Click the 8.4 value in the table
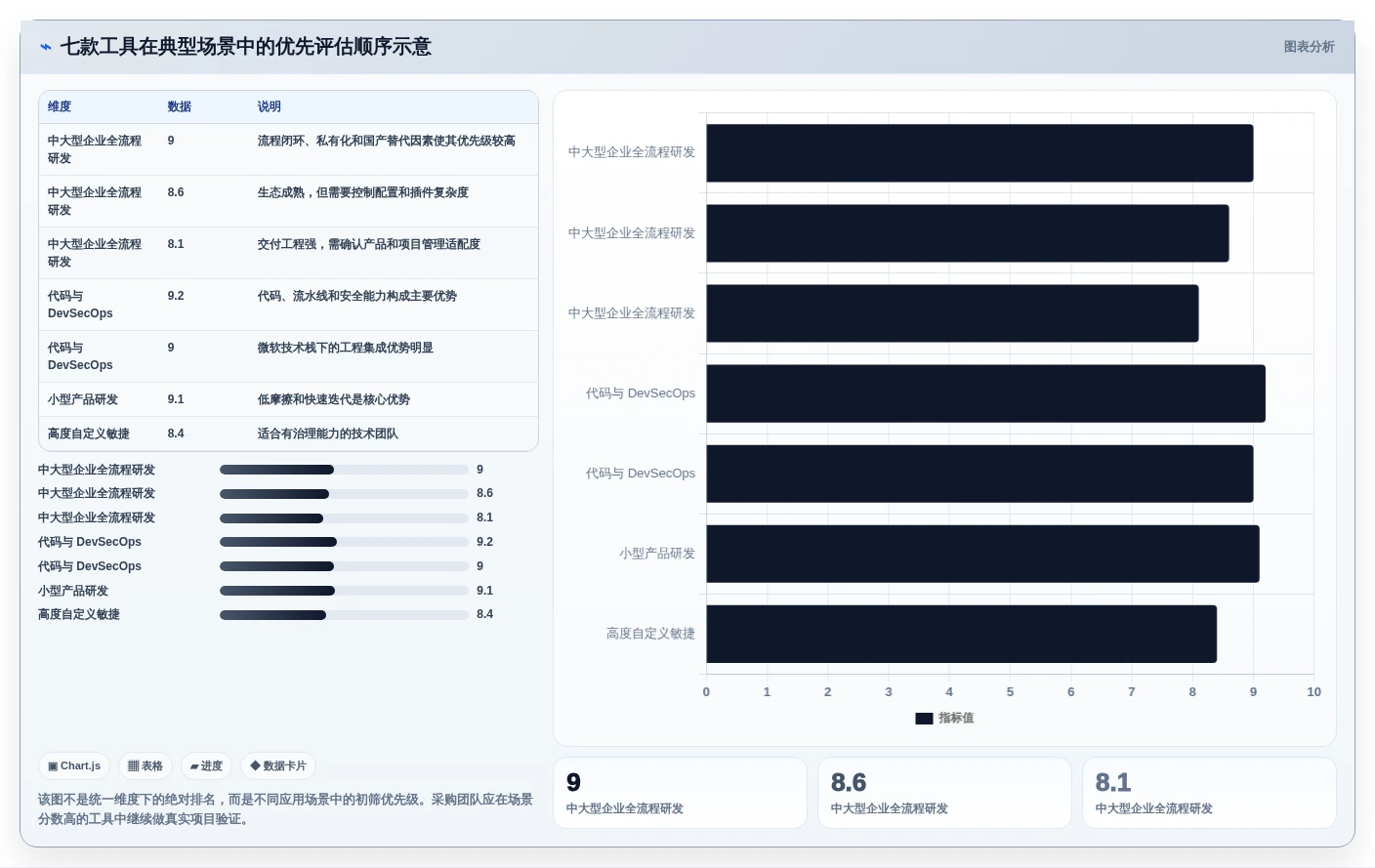 click(176, 434)
